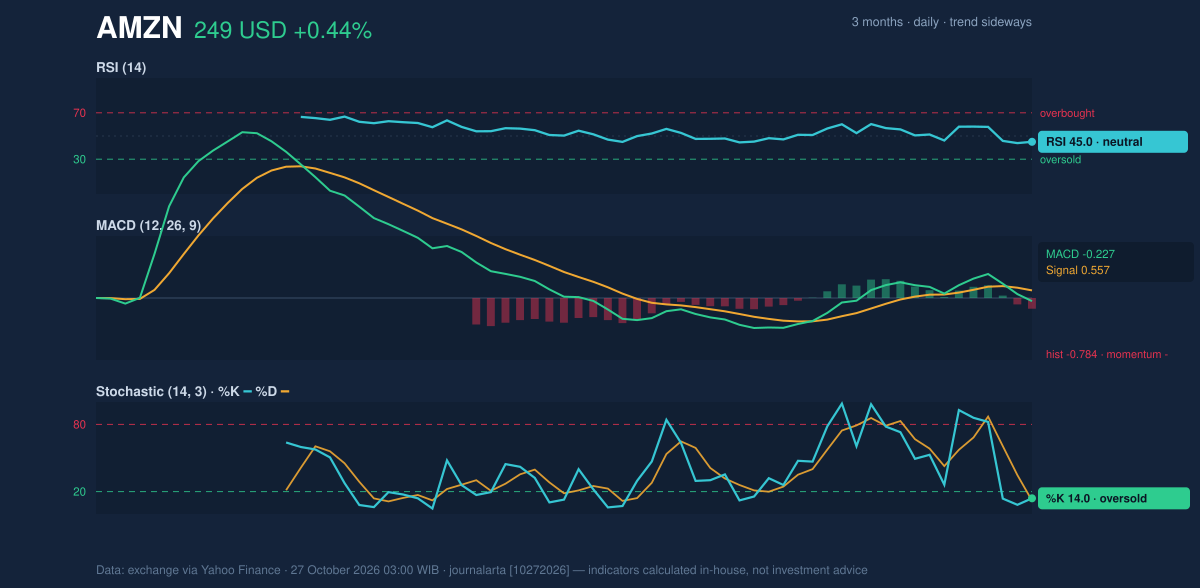Click the AMZN ticker title
Screen dimensions: 1200x588
point(139,29)
